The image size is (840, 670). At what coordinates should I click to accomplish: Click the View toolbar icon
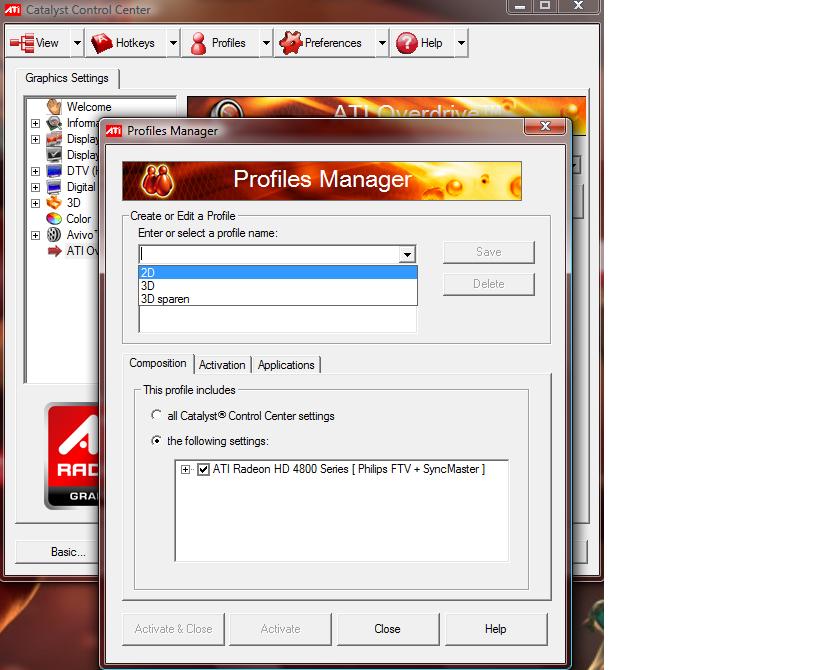[x=22, y=43]
